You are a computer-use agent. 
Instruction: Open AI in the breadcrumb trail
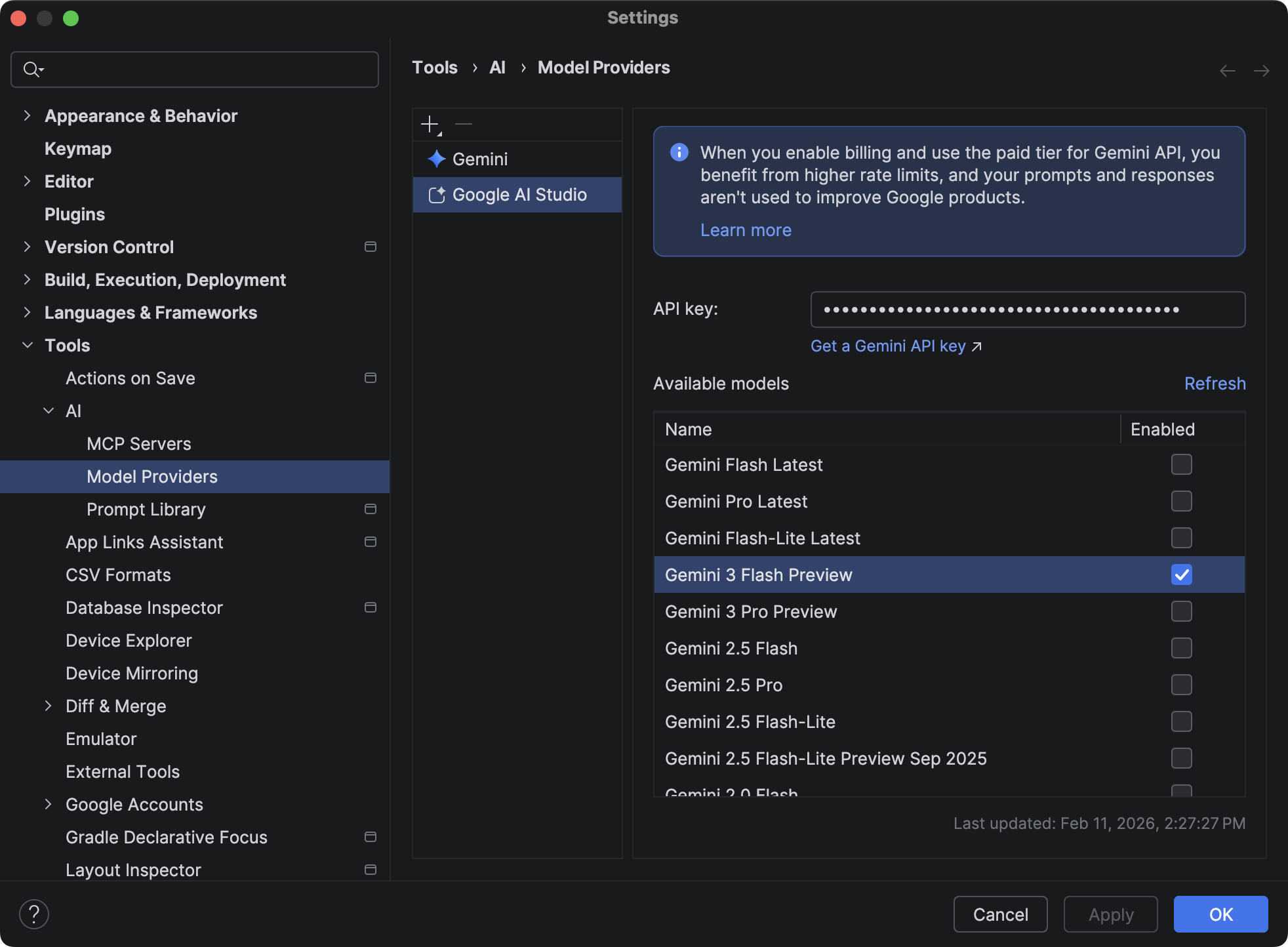click(498, 67)
